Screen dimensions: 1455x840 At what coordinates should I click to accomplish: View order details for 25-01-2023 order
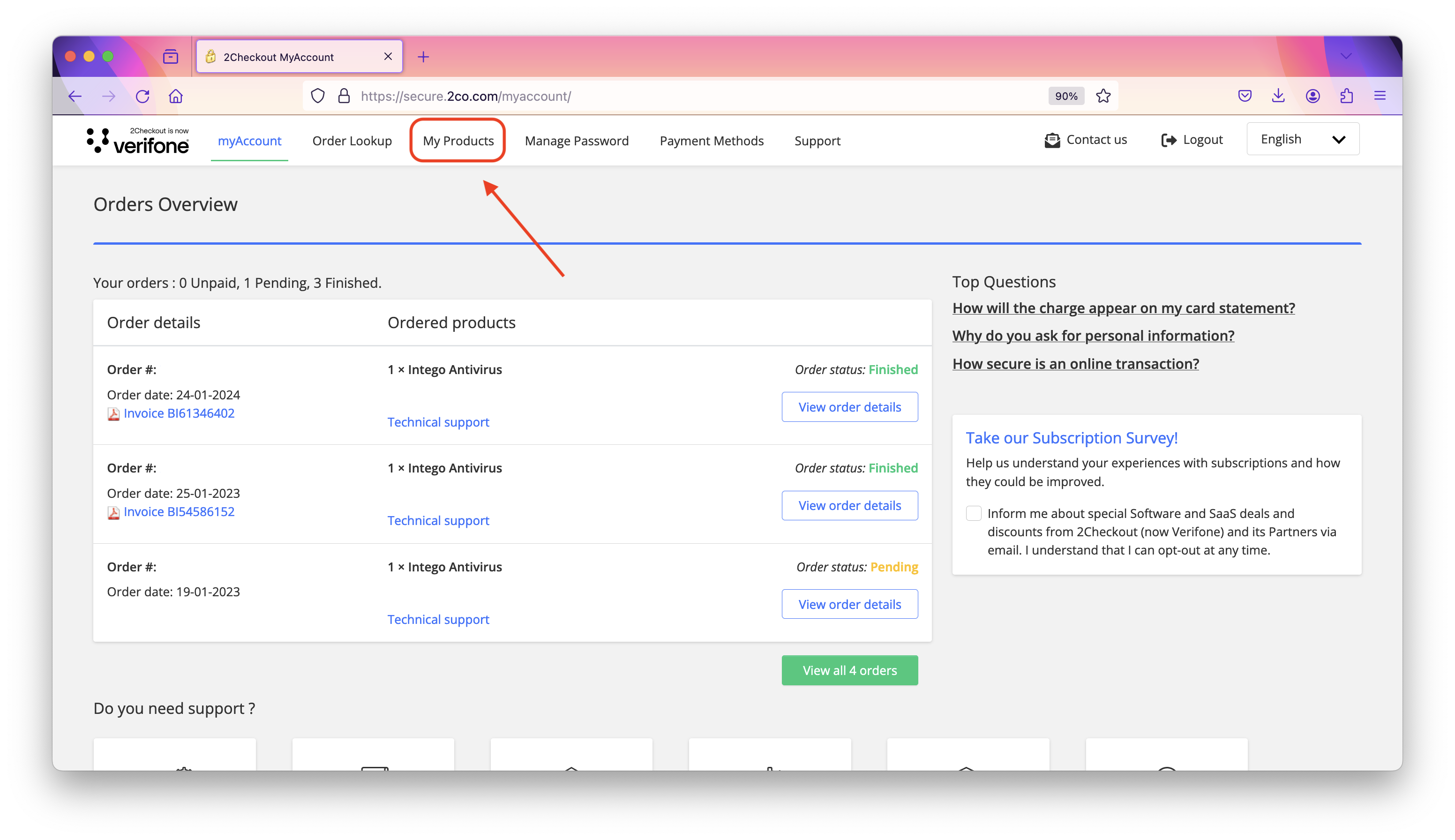point(849,505)
